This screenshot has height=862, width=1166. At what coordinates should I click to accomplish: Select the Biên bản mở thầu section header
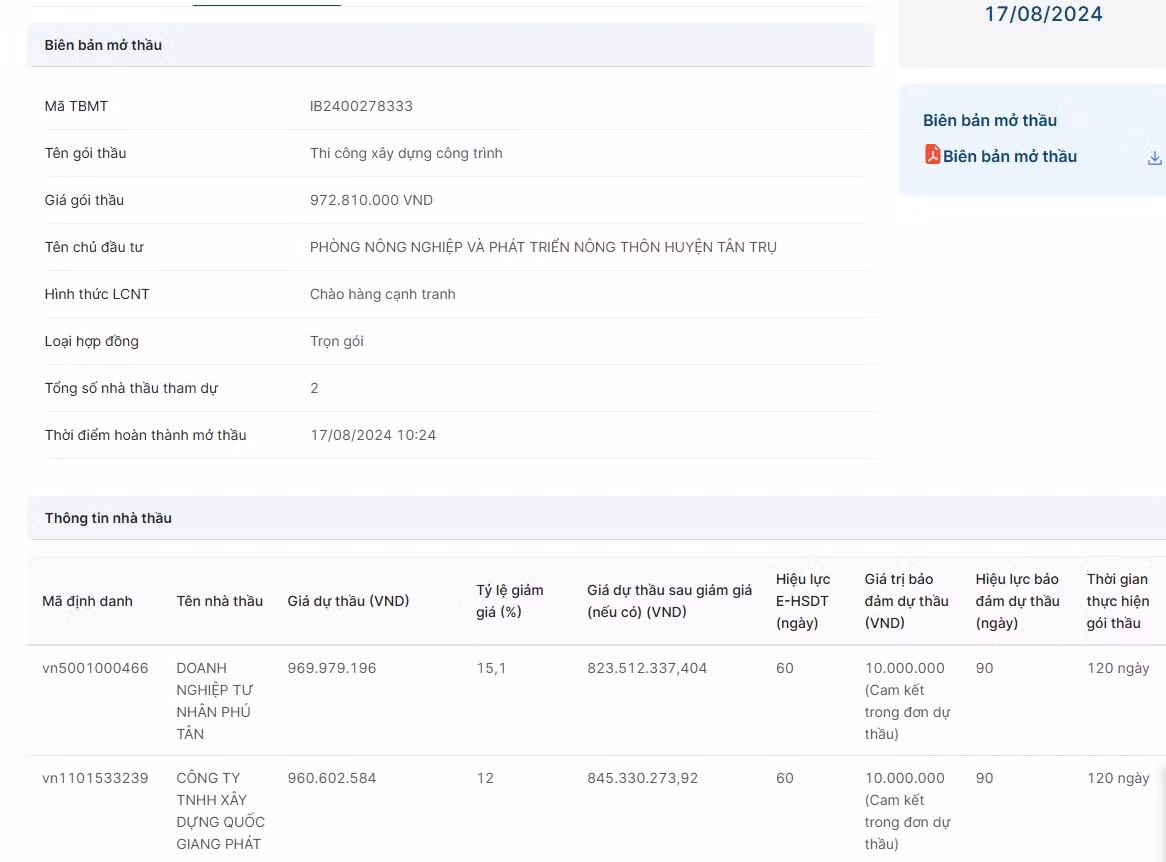click(103, 45)
